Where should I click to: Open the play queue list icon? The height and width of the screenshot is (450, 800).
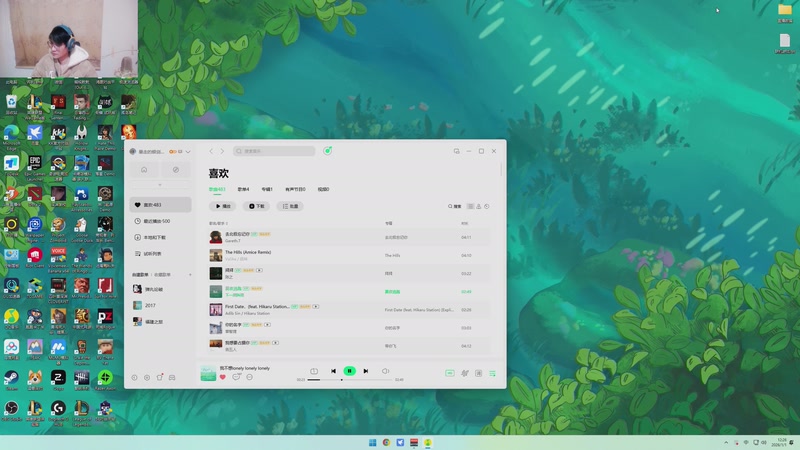point(492,373)
